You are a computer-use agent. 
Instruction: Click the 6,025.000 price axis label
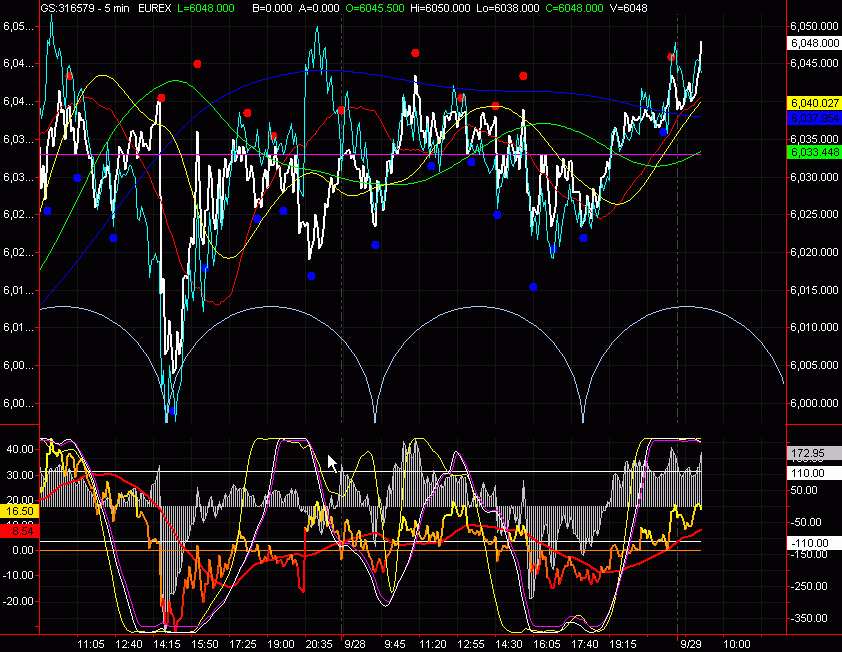click(815, 214)
